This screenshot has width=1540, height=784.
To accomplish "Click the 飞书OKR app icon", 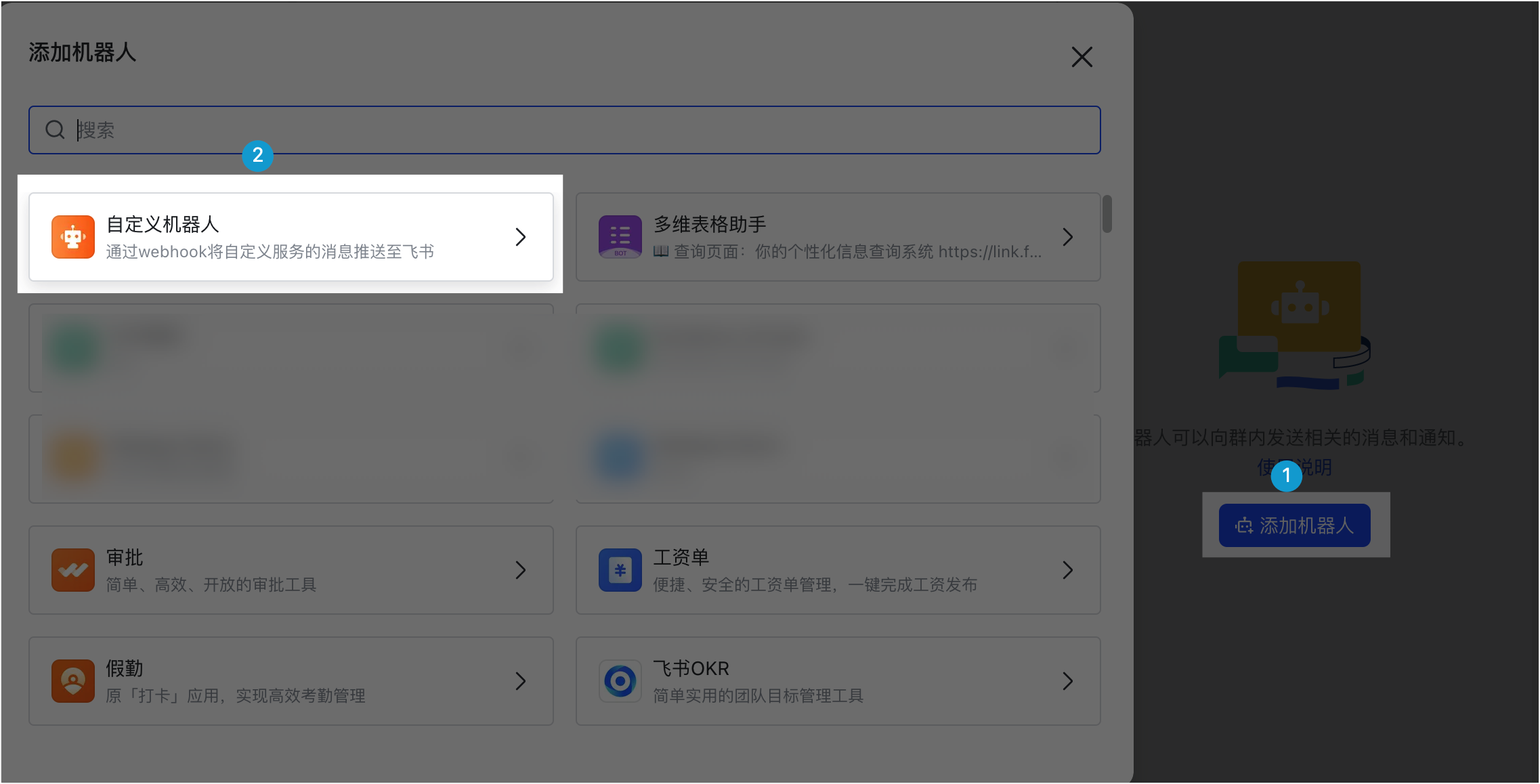I will [620, 681].
